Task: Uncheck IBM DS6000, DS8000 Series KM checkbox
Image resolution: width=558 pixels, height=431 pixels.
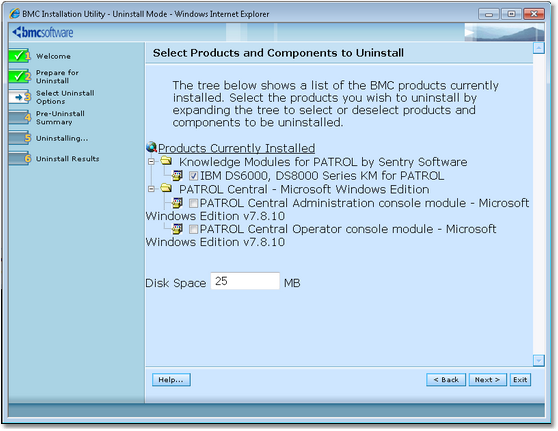Action: click(x=193, y=176)
